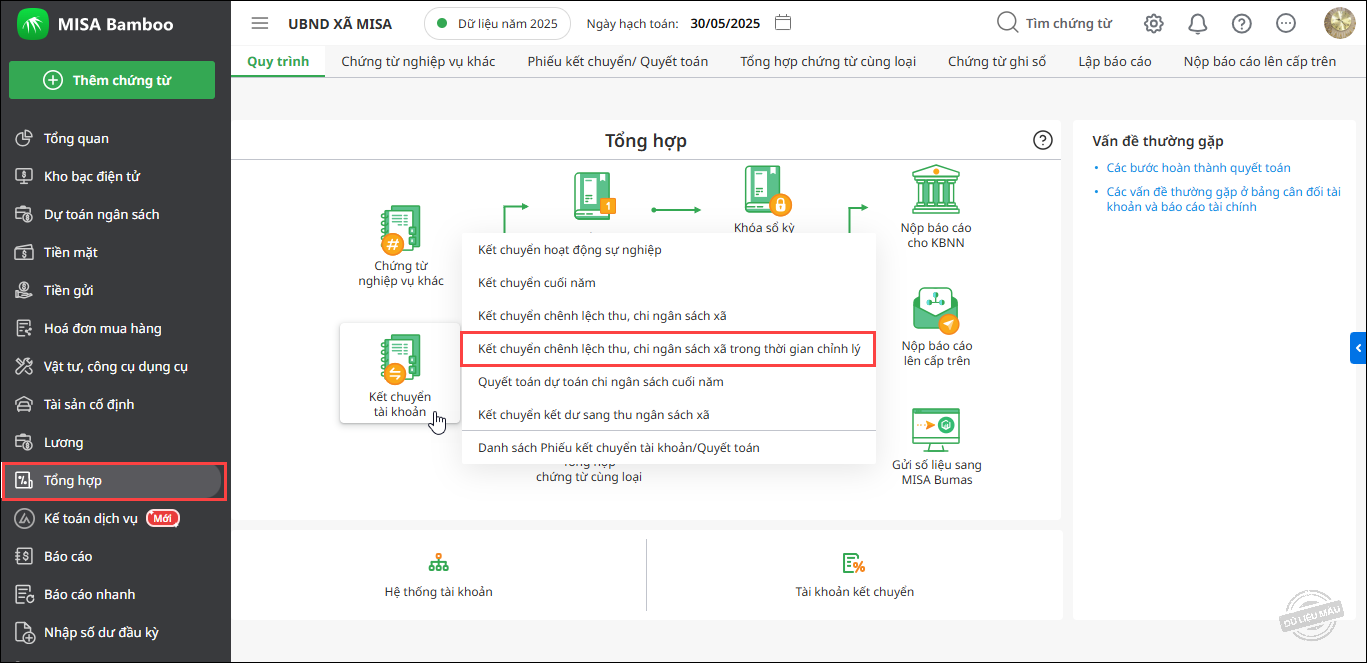Select Quyết toán dự toán chi ngân sách cuối năm
Viewport: 1367px width, 663px height.
tap(668, 382)
